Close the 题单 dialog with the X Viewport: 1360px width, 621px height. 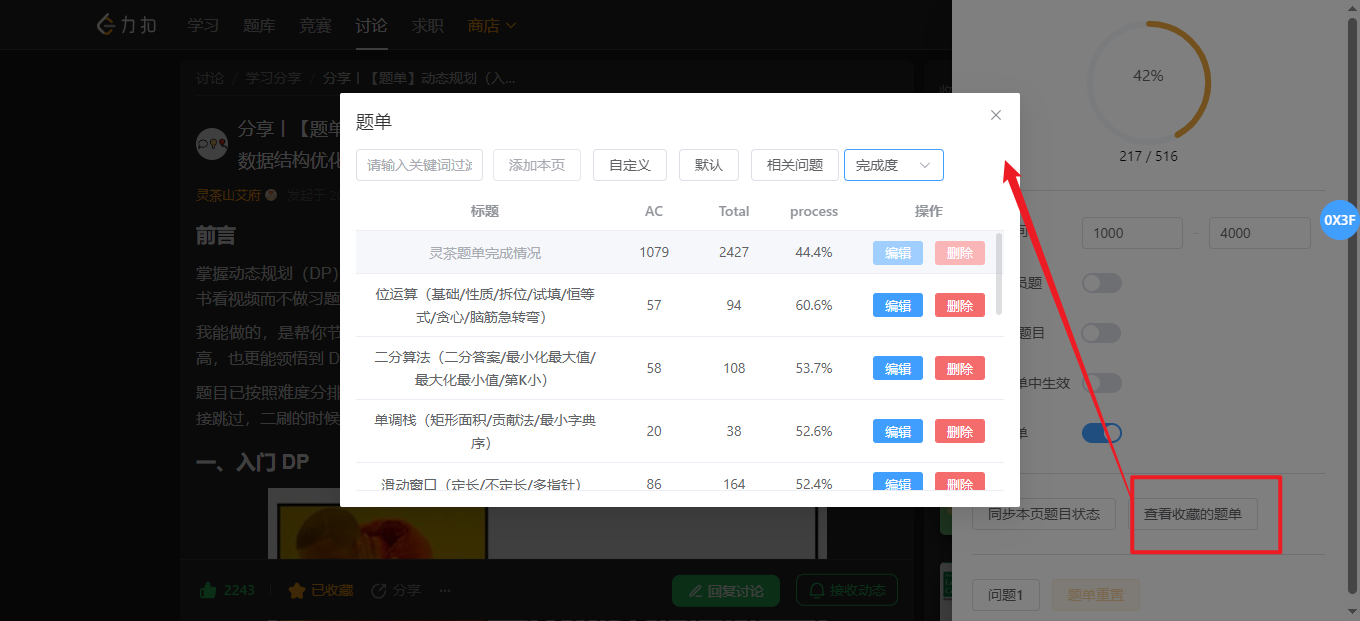(995, 115)
